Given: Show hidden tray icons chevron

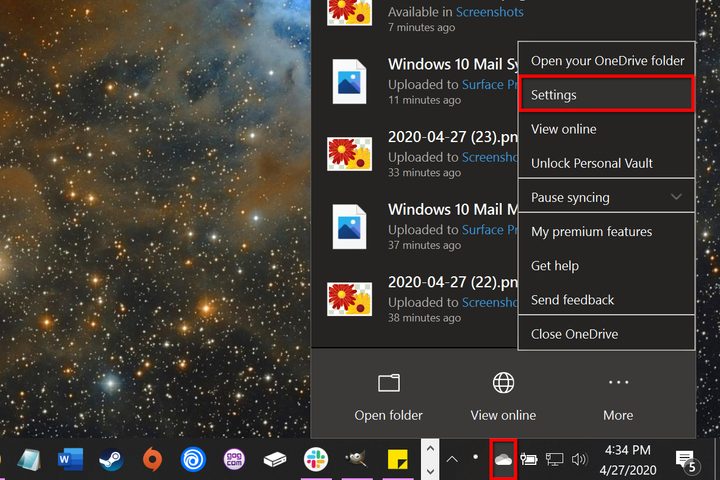Looking at the screenshot, I should tap(452, 459).
